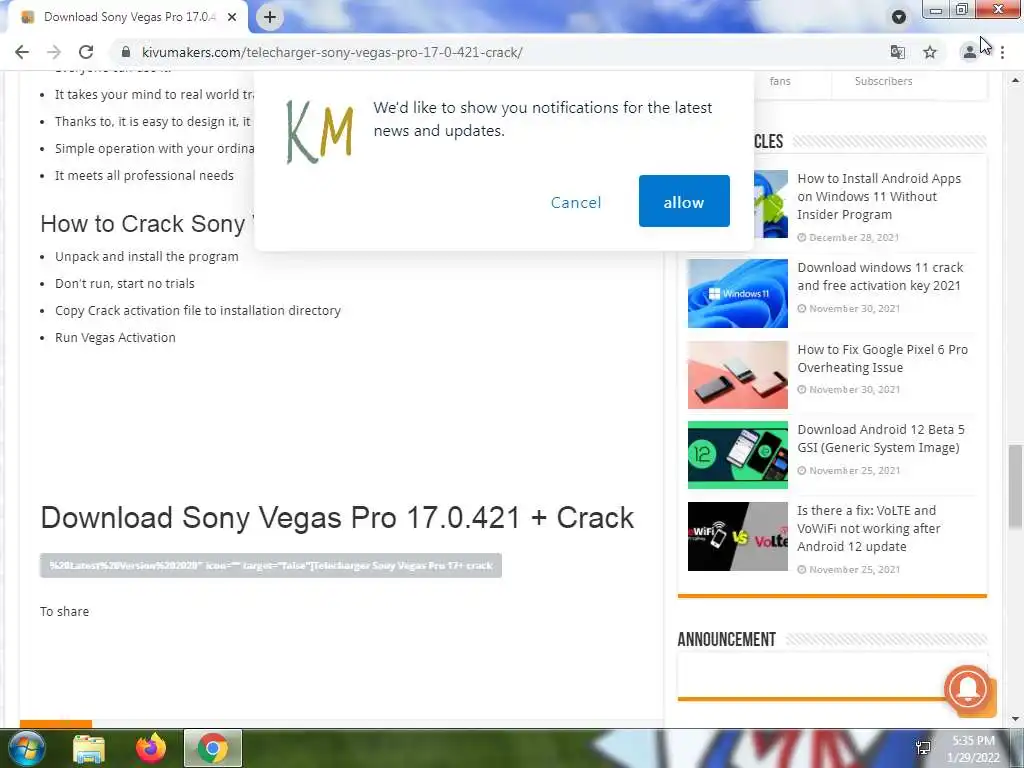This screenshot has height=768, width=1024.
Task: Open File Explorer from the taskbar
Action: 89,748
